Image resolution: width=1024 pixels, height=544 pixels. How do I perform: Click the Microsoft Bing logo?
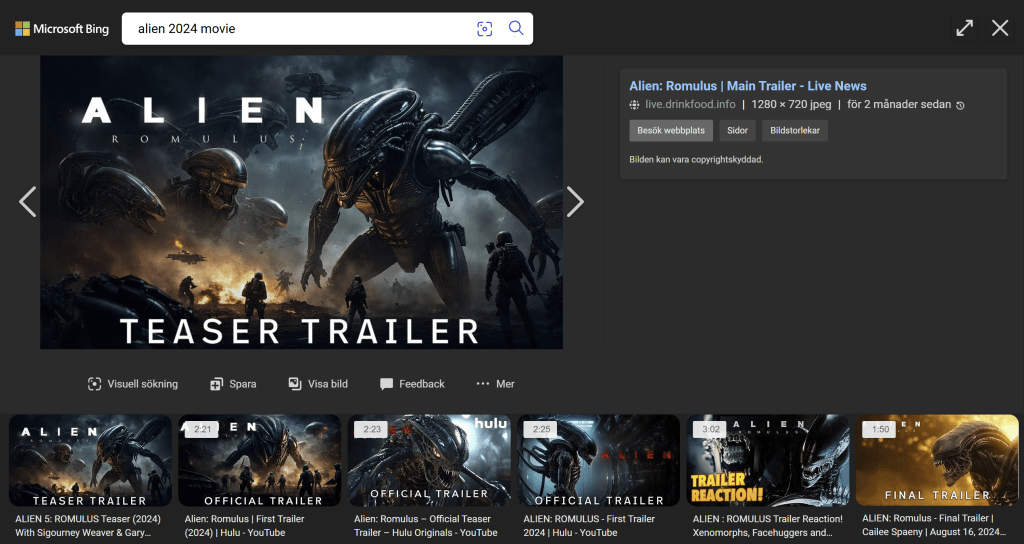(62, 29)
